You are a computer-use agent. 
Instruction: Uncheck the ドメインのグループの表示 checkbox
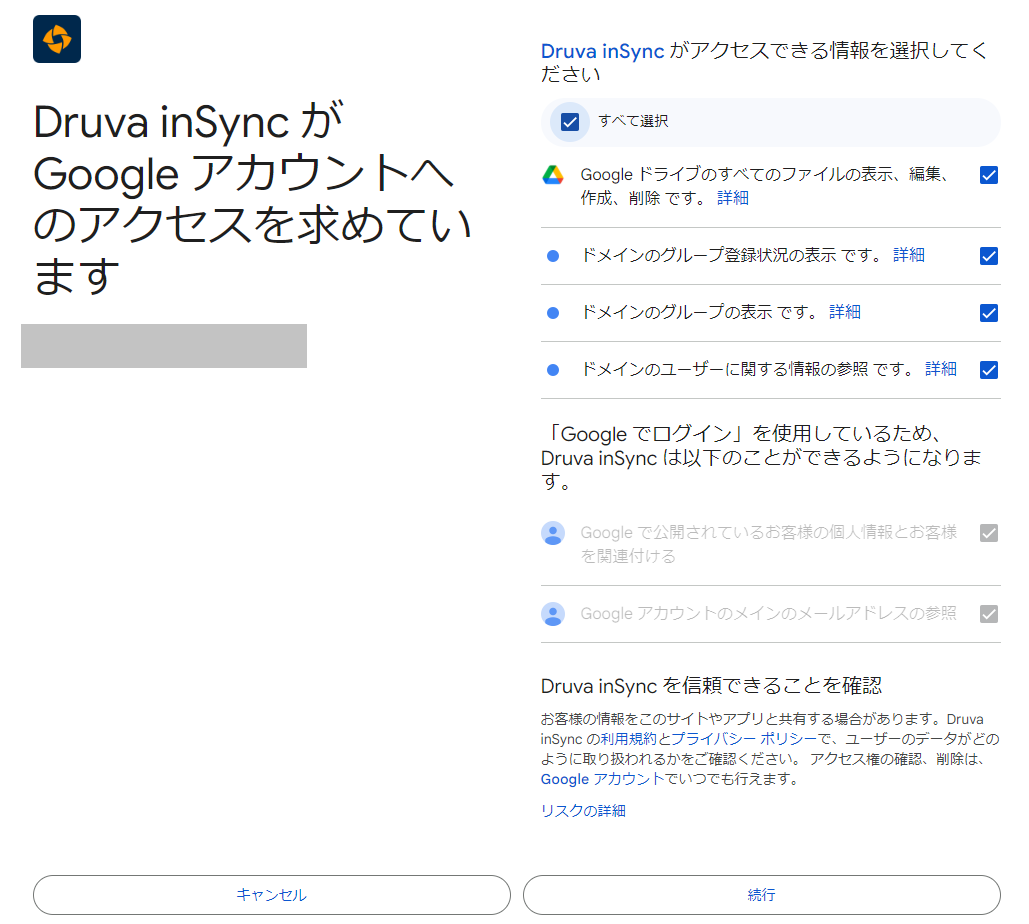[x=988, y=313]
